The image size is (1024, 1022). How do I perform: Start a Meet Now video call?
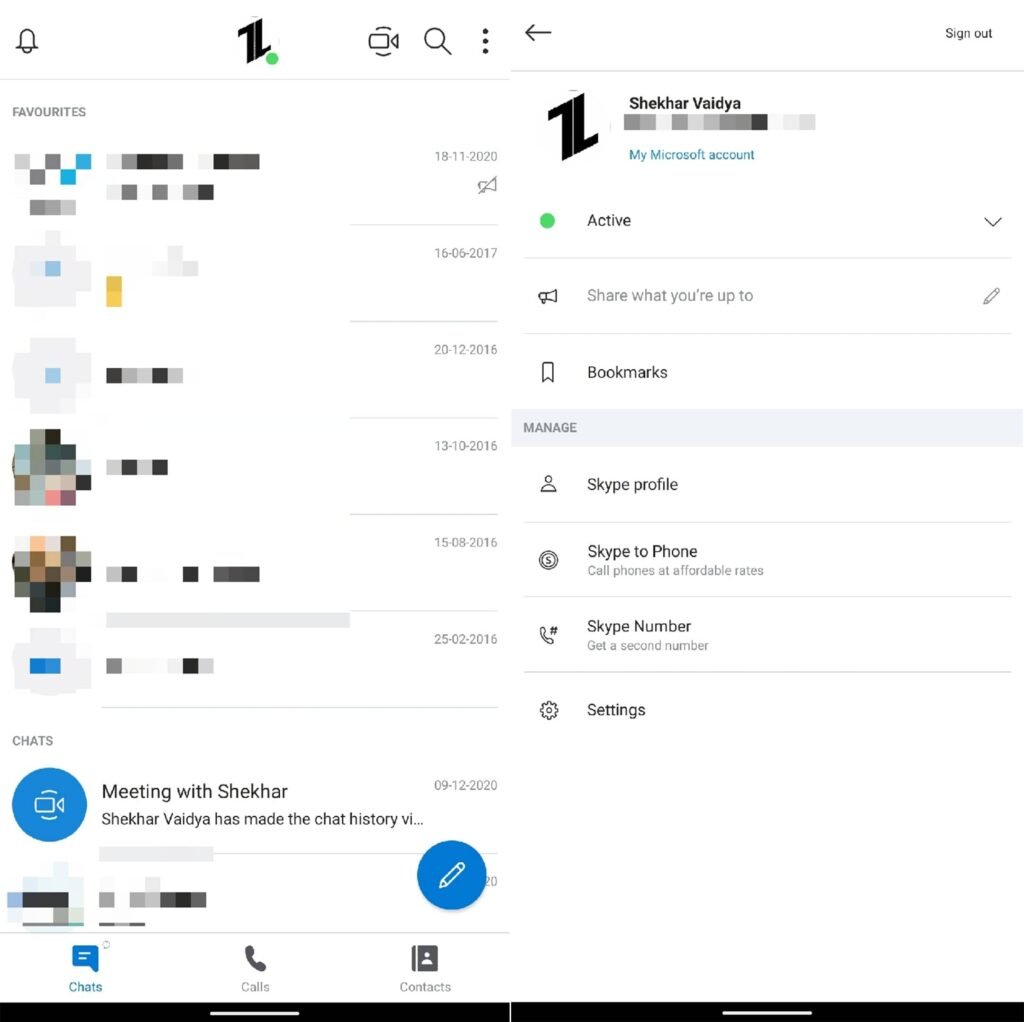pyautogui.click(x=383, y=41)
